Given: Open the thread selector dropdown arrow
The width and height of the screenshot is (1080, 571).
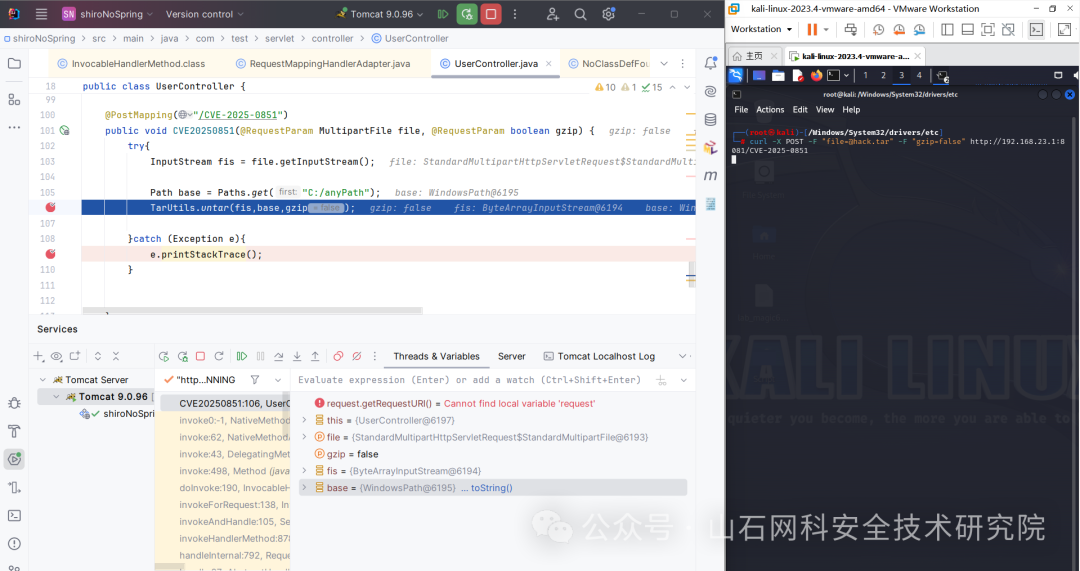Looking at the screenshot, I should point(278,380).
